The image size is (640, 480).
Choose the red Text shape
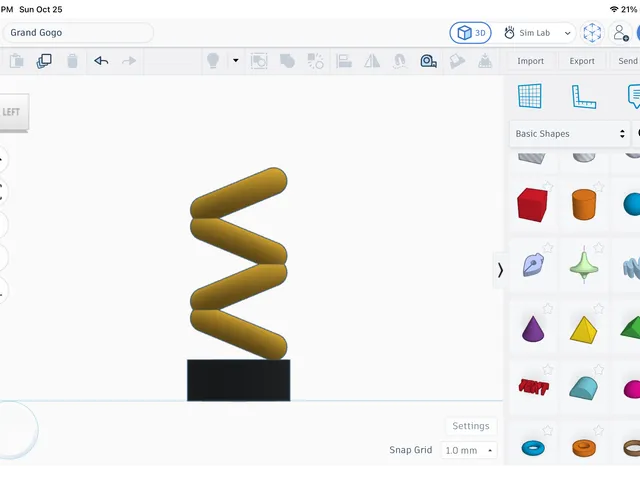[x=533, y=387]
